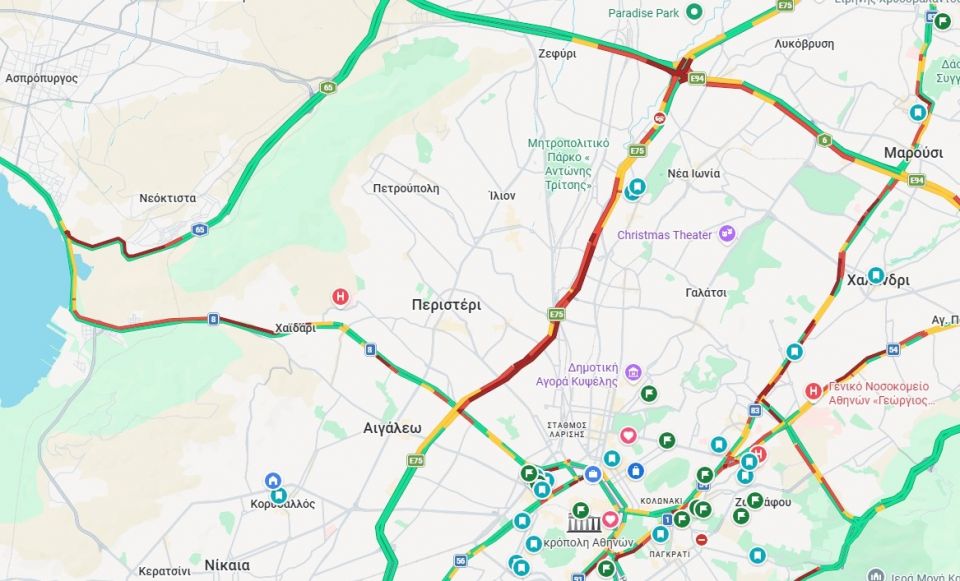The image size is (960, 581).
Task: Select the Christmas Theater purple pin
Action: click(727, 234)
